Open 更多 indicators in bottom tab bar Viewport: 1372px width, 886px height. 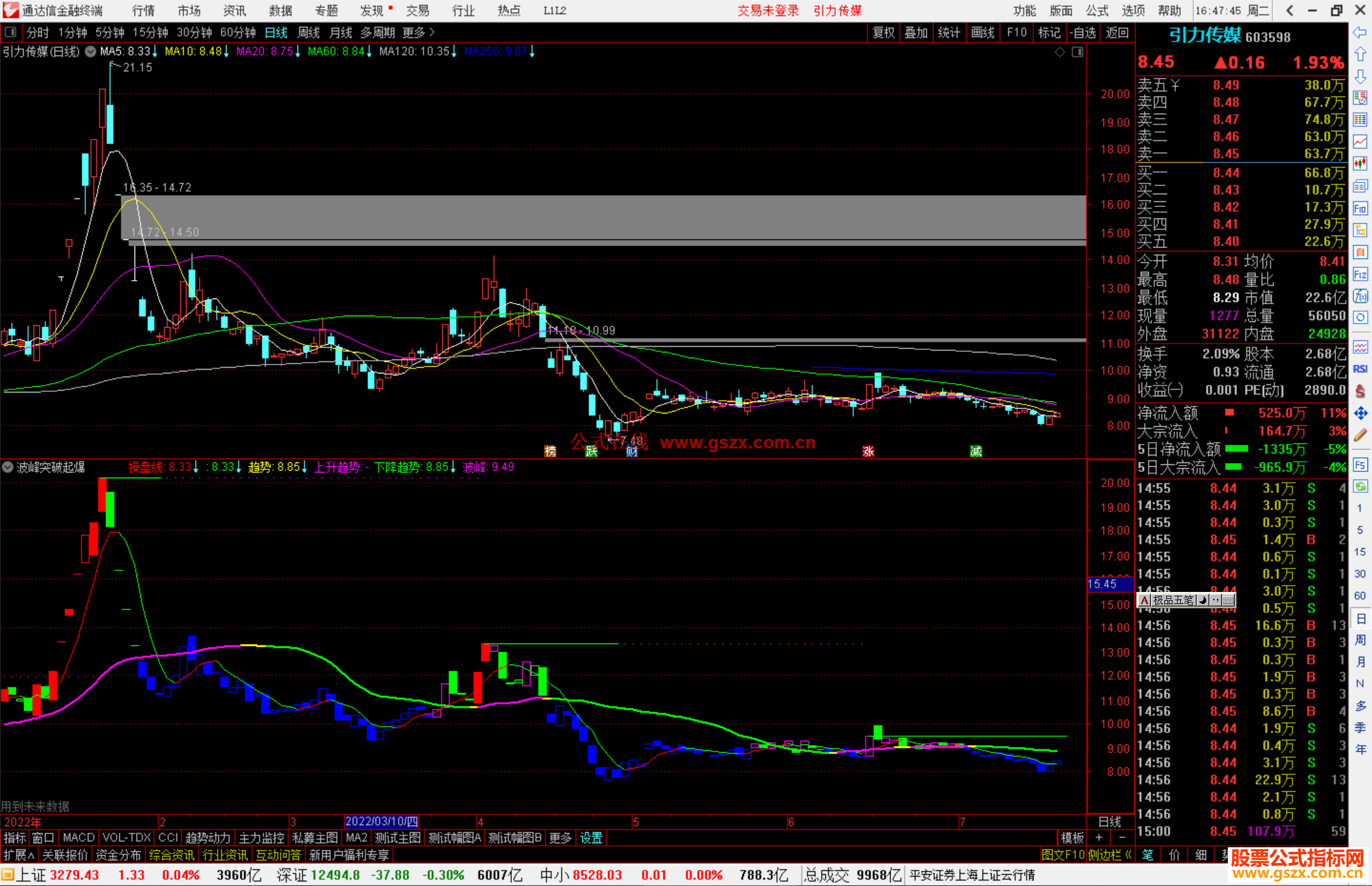coord(560,838)
